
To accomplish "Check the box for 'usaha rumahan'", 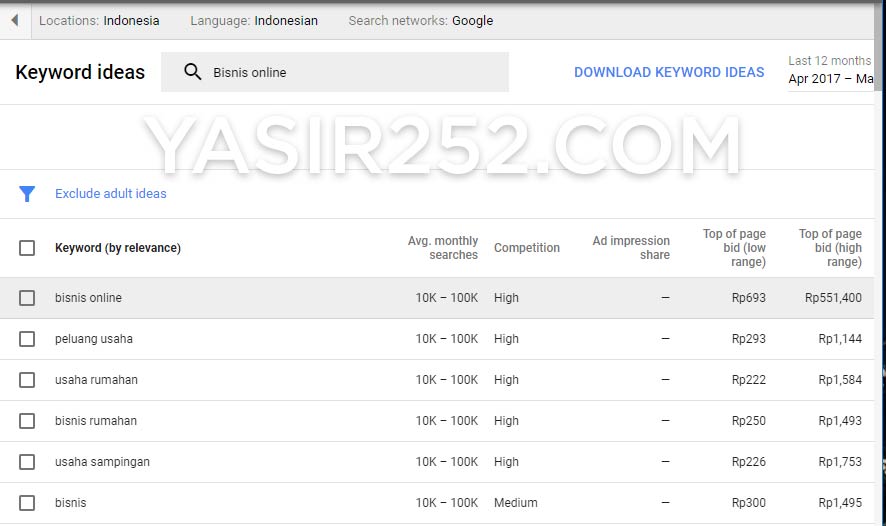I will pos(27,380).
